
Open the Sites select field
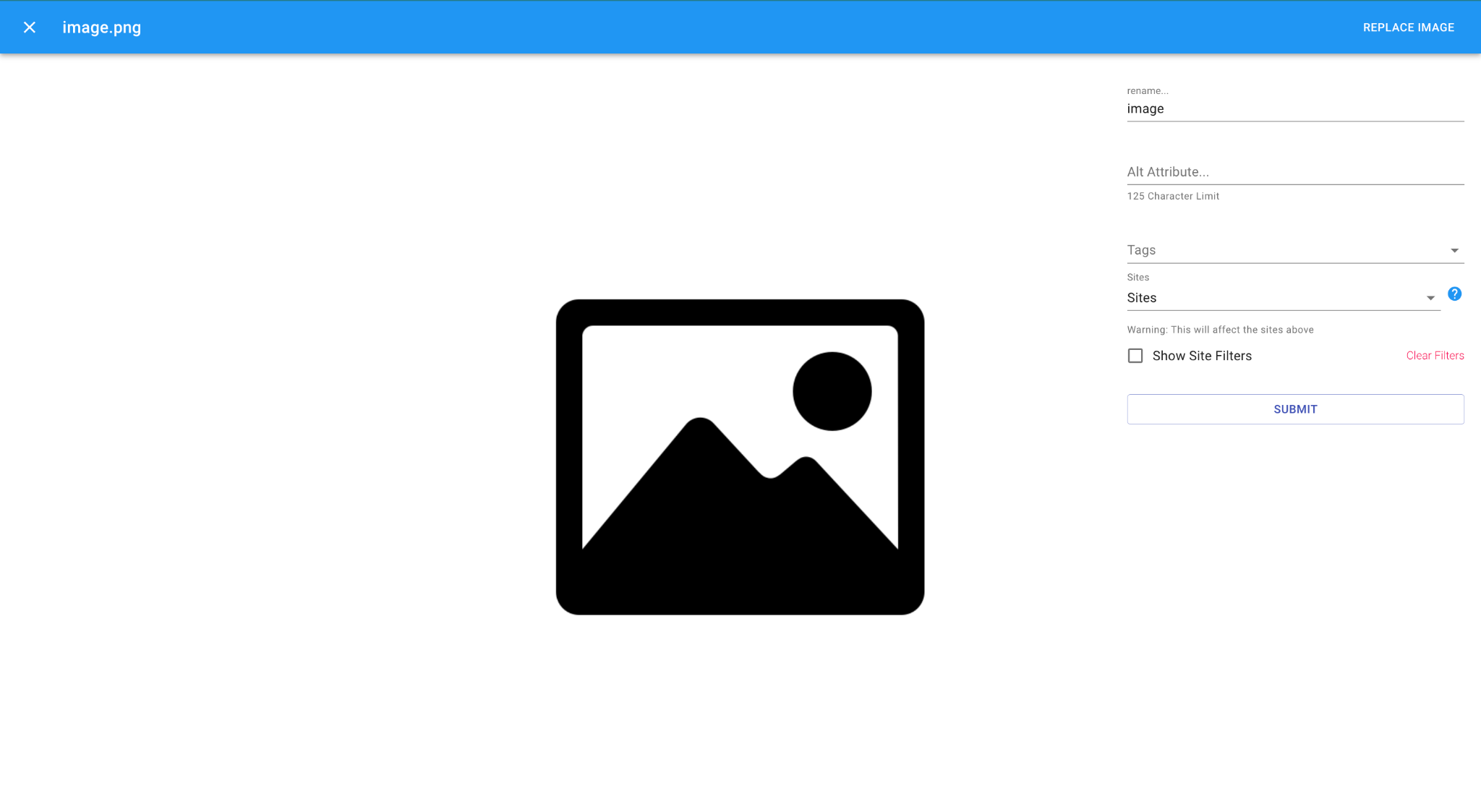[1273, 298]
